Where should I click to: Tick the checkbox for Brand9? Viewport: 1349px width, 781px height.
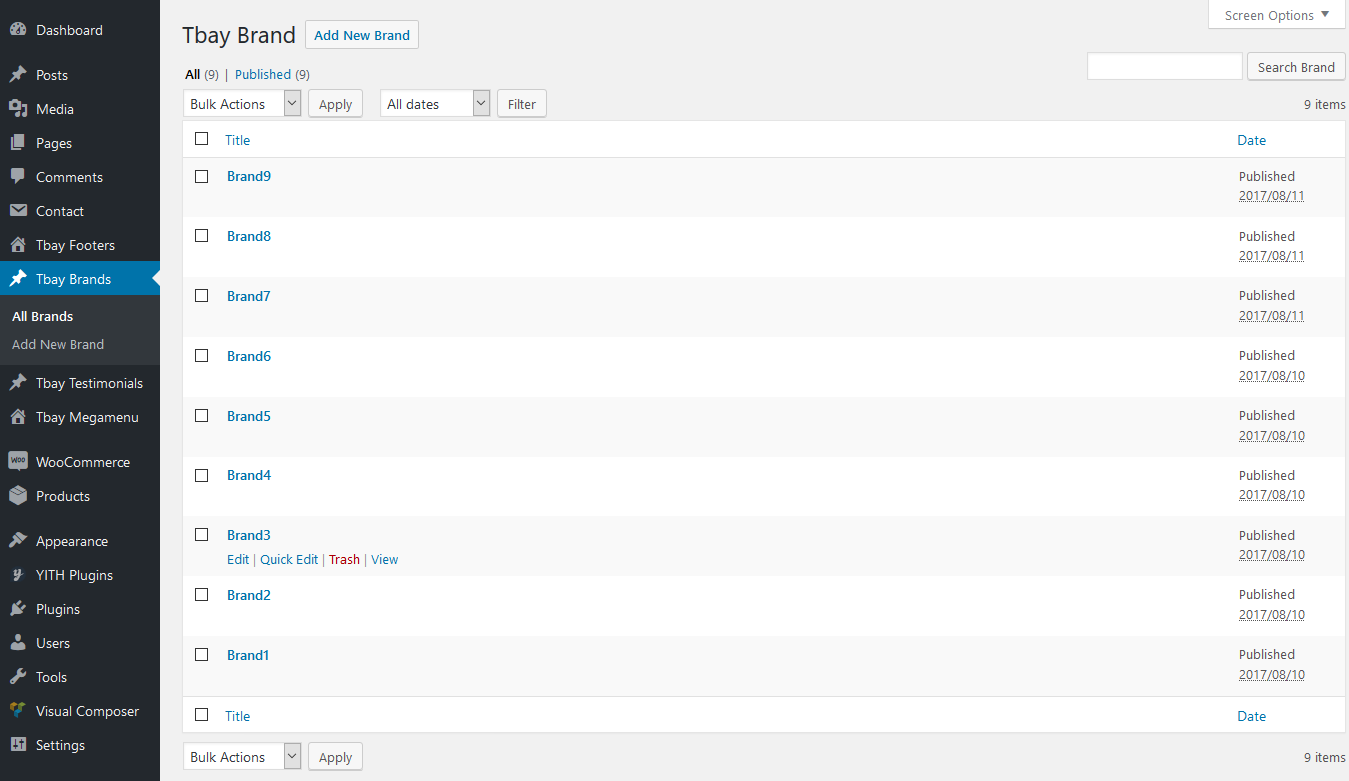(x=202, y=177)
